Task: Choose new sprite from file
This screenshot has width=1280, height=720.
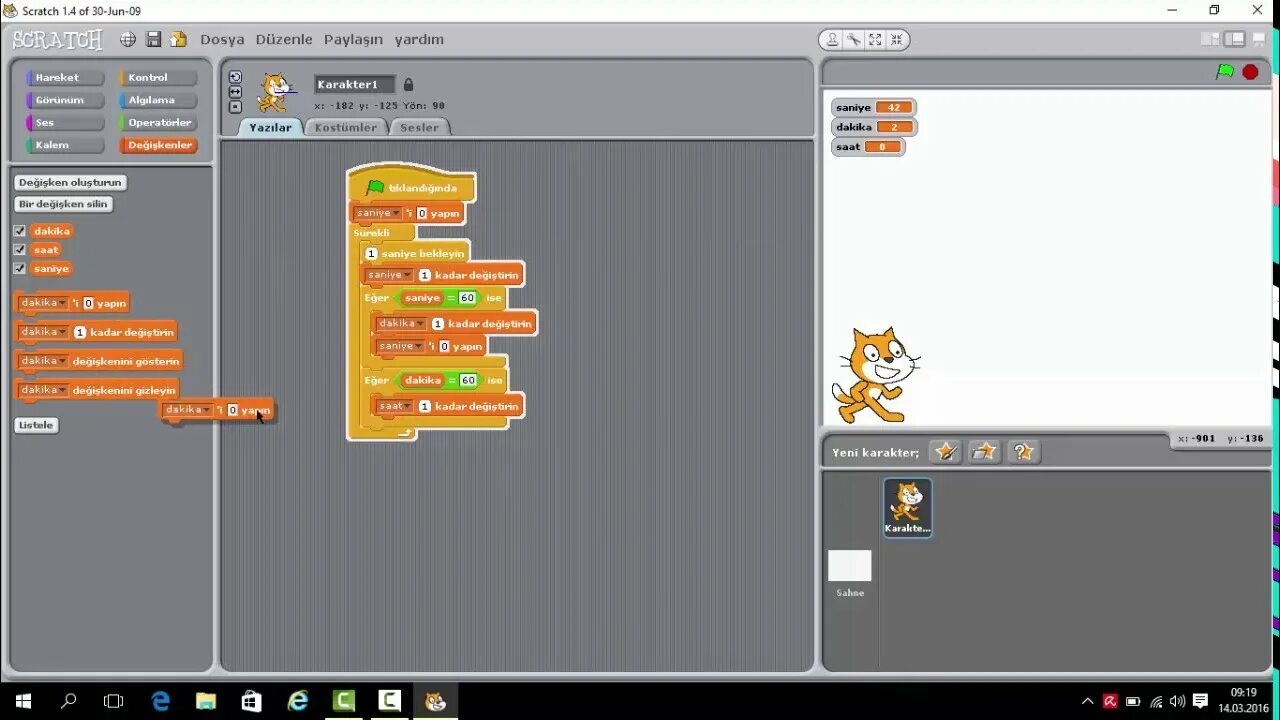Action: click(984, 452)
